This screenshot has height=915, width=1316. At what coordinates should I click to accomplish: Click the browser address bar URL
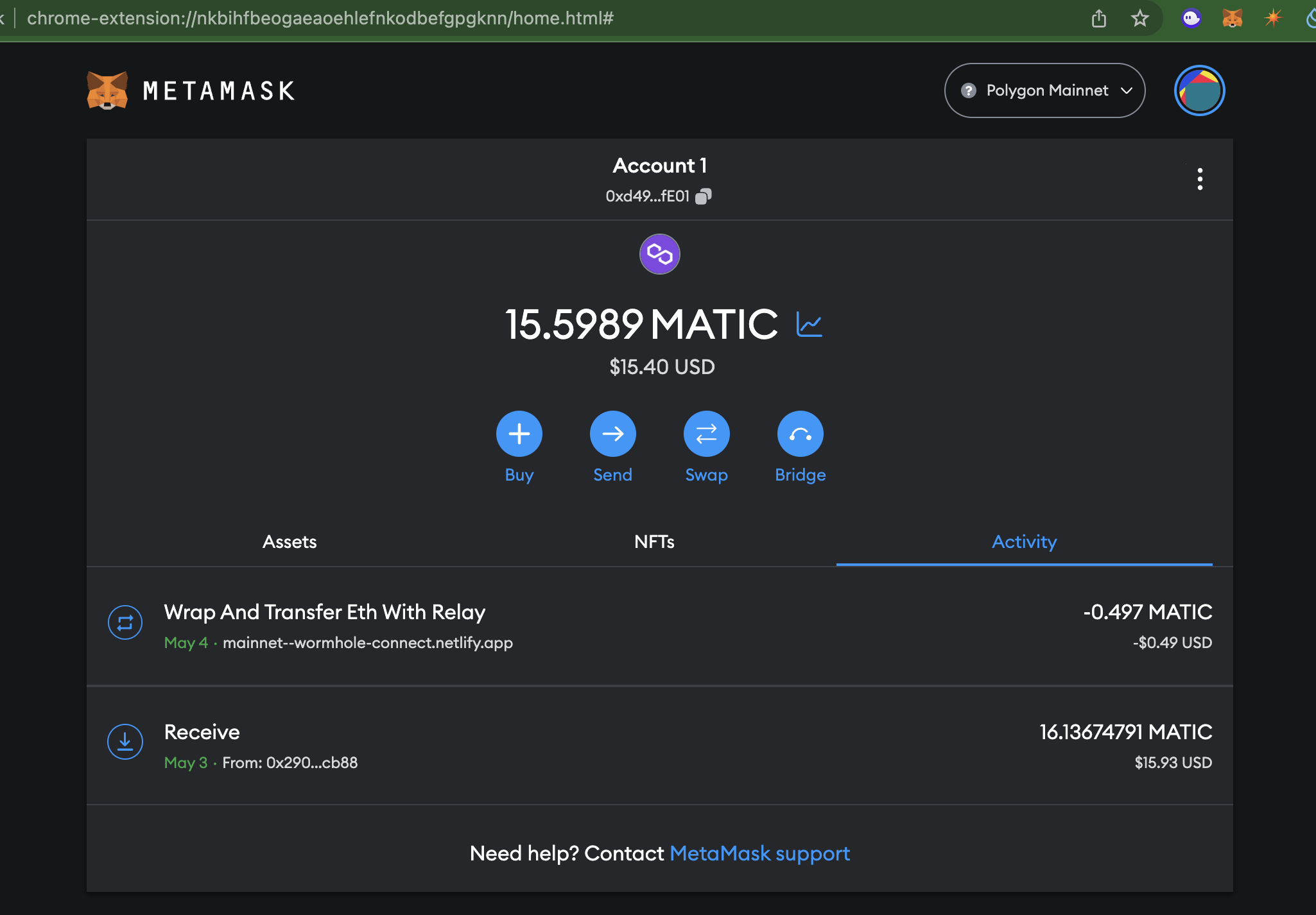321,18
